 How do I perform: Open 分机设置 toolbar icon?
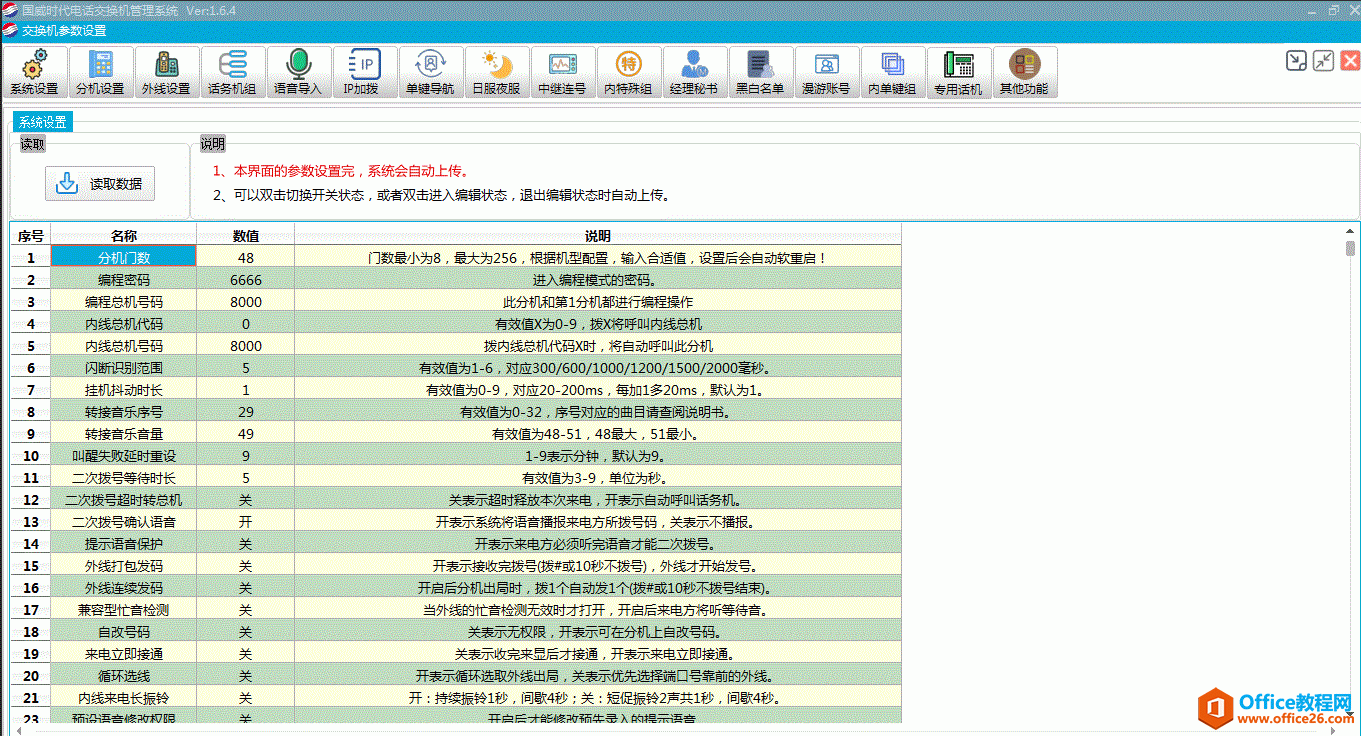pos(100,73)
